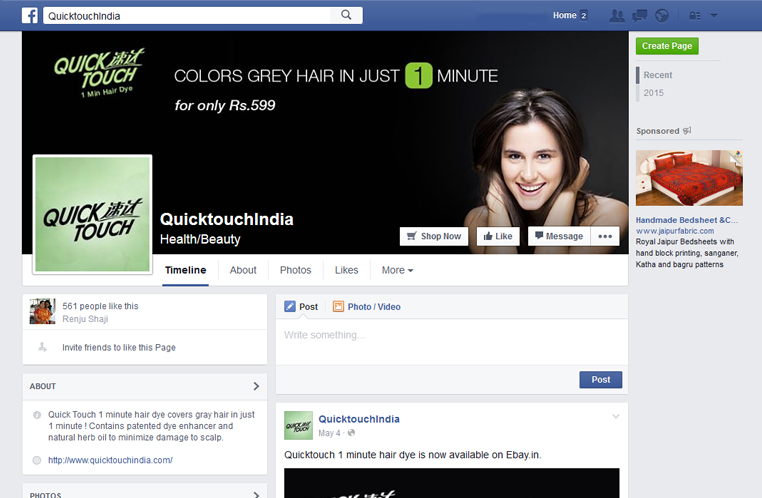Screen dimensions: 762x498
Task: Open the messages icon in top bar
Action: [x=640, y=15]
